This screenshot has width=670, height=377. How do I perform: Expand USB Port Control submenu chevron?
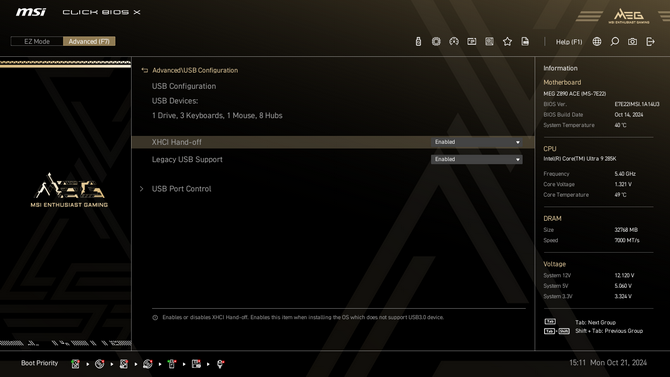click(x=141, y=188)
